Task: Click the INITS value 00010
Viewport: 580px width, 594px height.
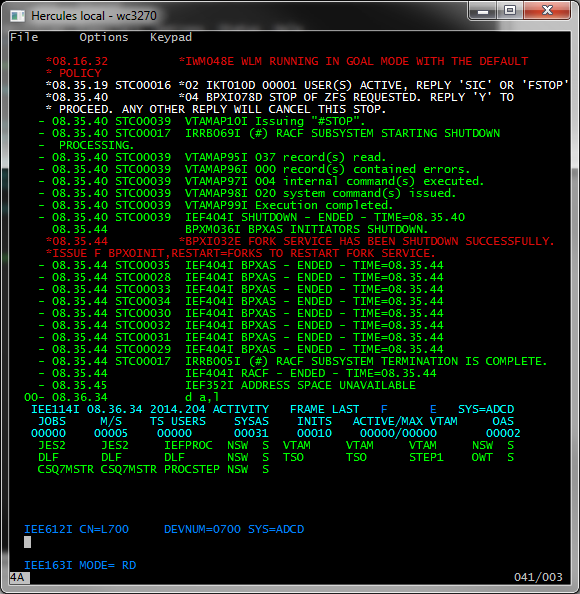Action: click(314, 433)
